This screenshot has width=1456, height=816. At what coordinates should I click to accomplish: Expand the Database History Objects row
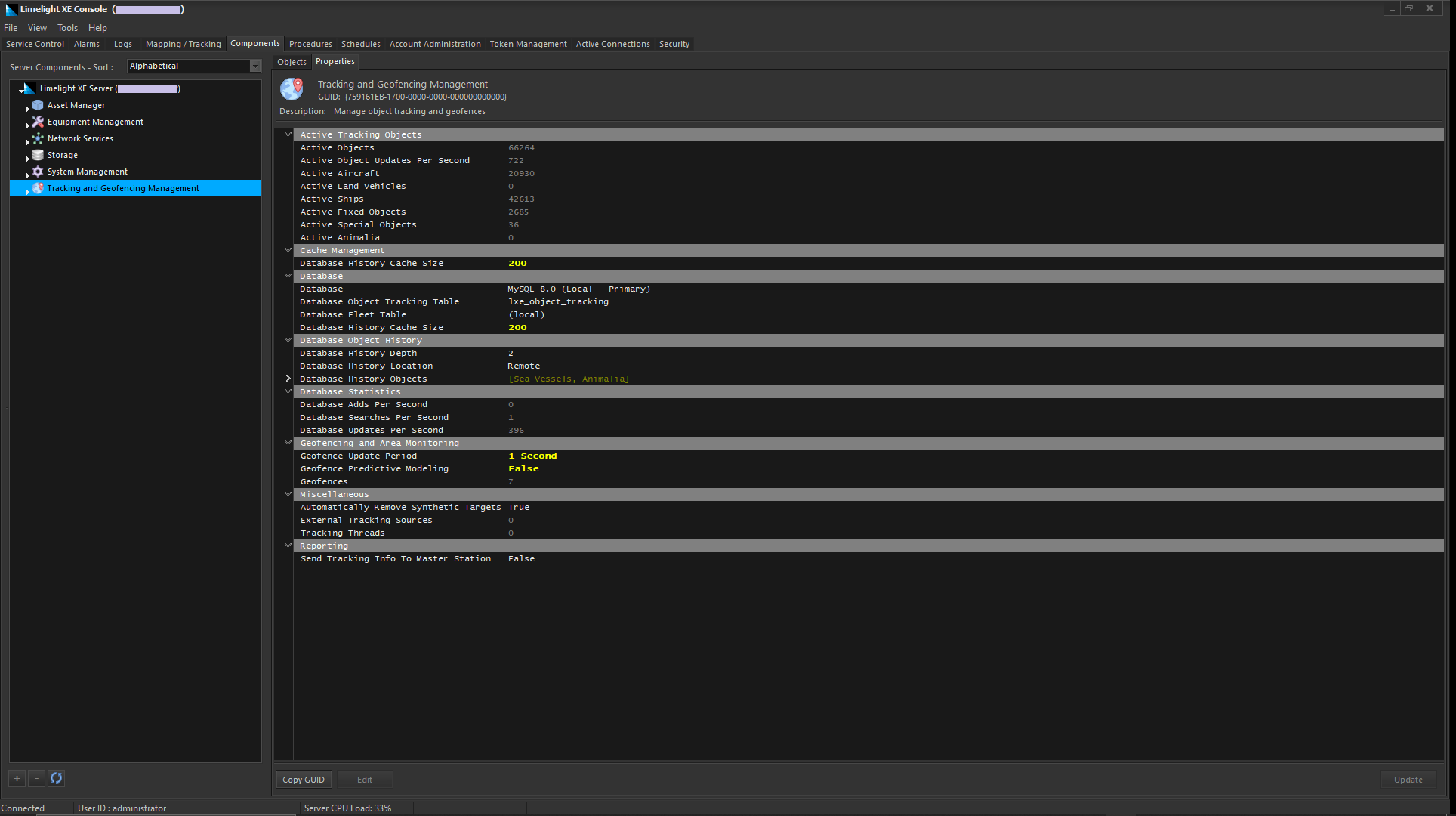(x=288, y=379)
